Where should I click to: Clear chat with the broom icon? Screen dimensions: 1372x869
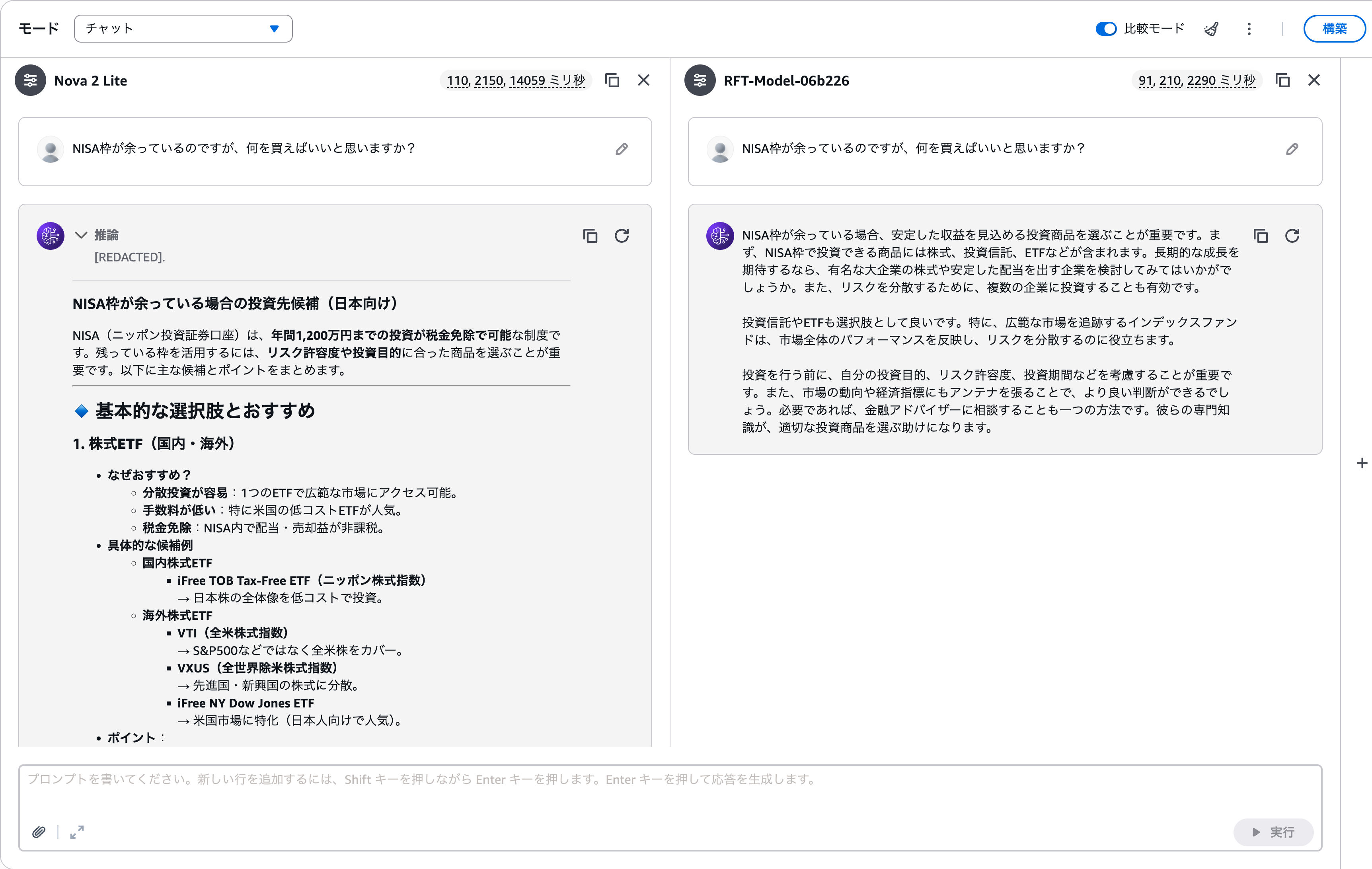(x=1211, y=29)
